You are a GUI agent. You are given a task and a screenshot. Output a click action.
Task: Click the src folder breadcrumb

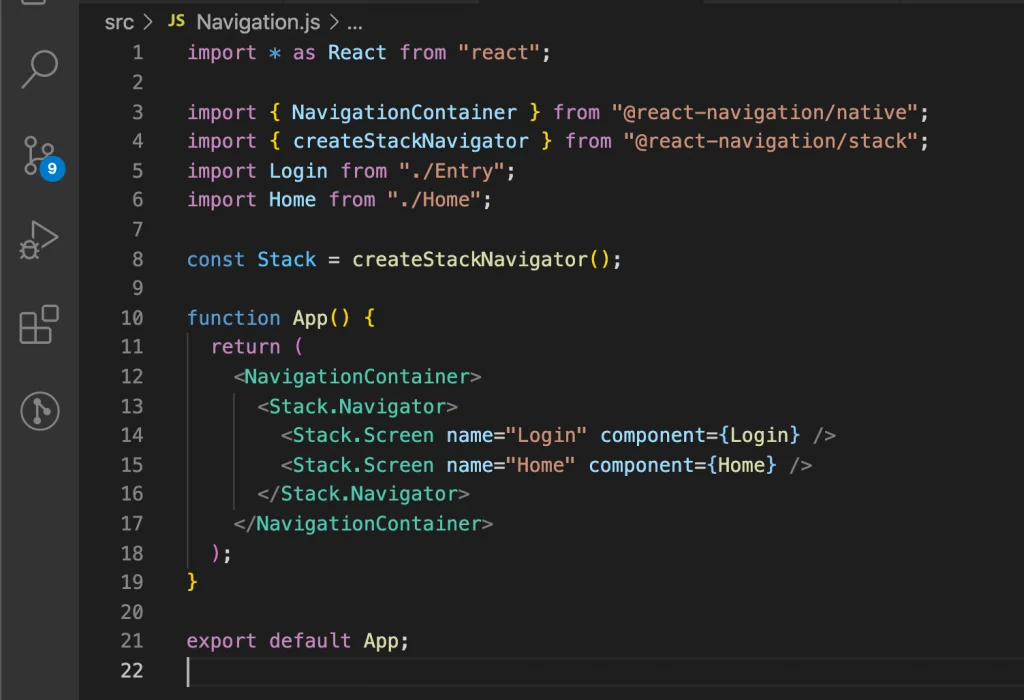click(x=119, y=22)
